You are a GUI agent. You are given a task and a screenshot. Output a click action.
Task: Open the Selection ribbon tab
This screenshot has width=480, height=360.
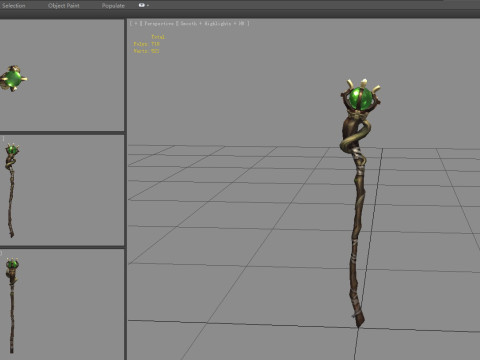pyautogui.click(x=13, y=6)
